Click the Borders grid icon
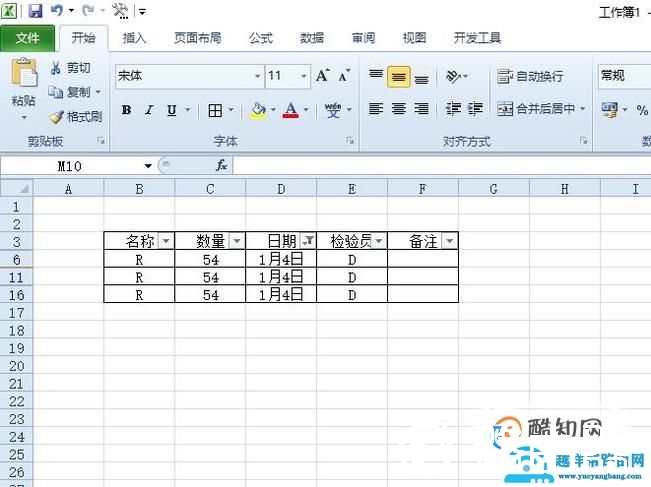This screenshot has height=487, width=651. pyautogui.click(x=215, y=110)
